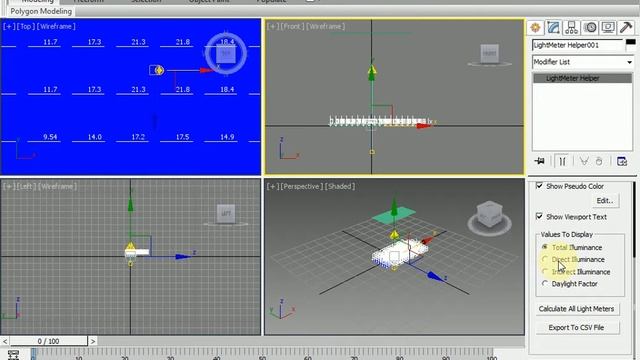Screen dimensions: 640x360
Task: Click the next frame arrow on time slider
Action: pos(93,341)
